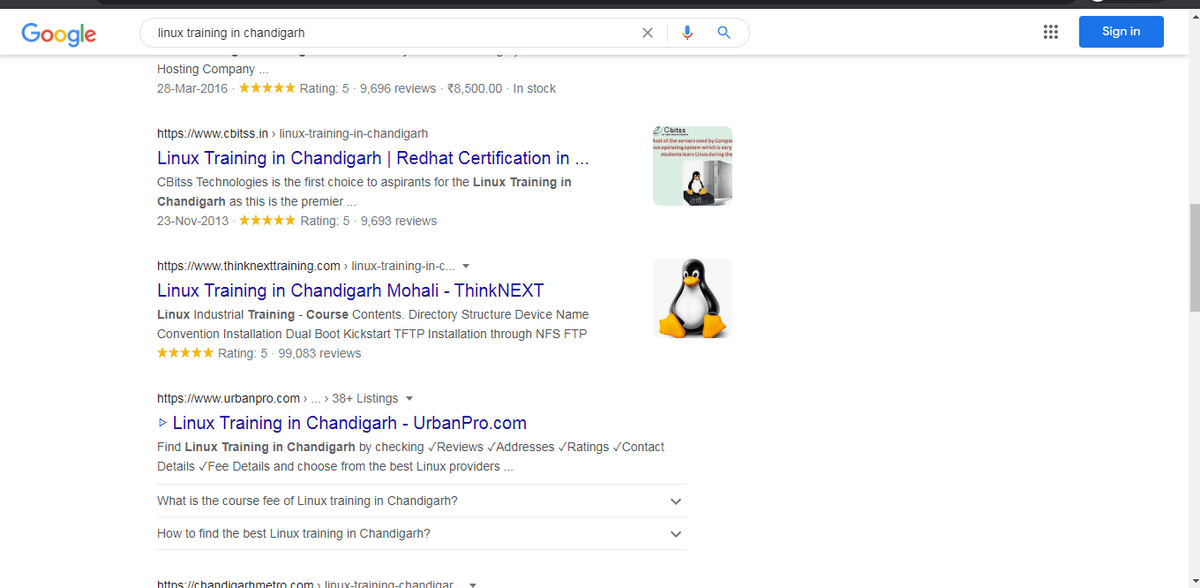Open dropdown arrow beside thinknexttraining.com URL
The width and height of the screenshot is (1200, 588).
pos(466,266)
